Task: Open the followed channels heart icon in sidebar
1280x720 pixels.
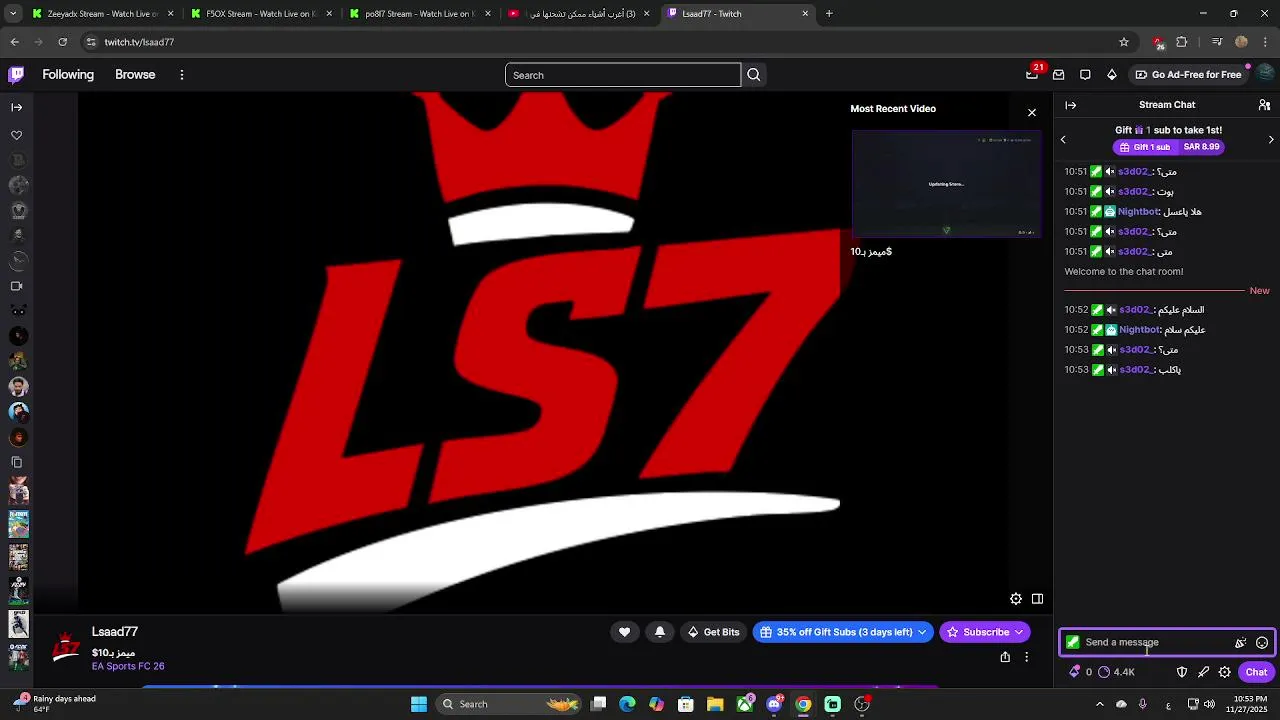Action: [16, 135]
